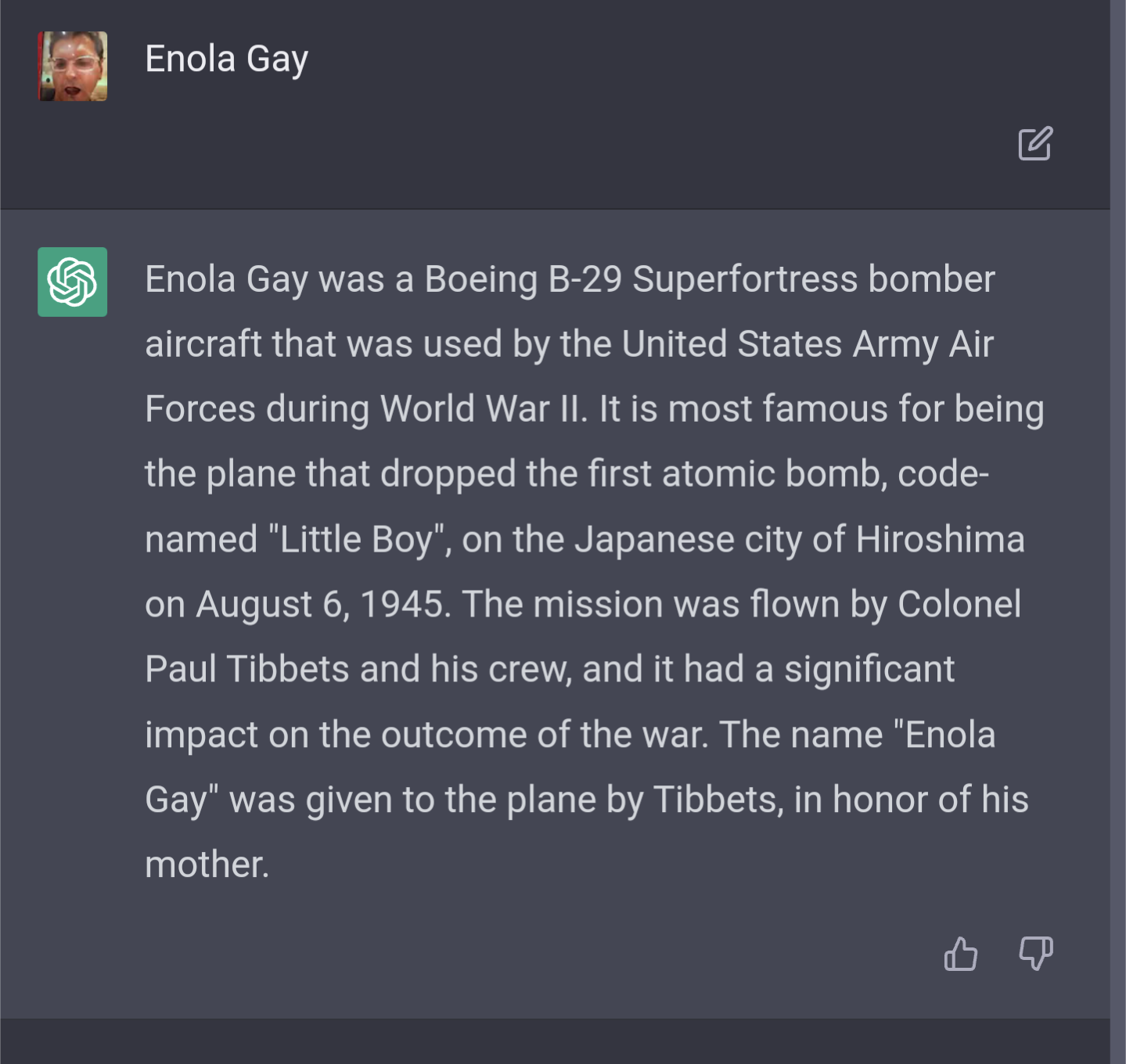Click the dark area below the response

click(548, 1041)
